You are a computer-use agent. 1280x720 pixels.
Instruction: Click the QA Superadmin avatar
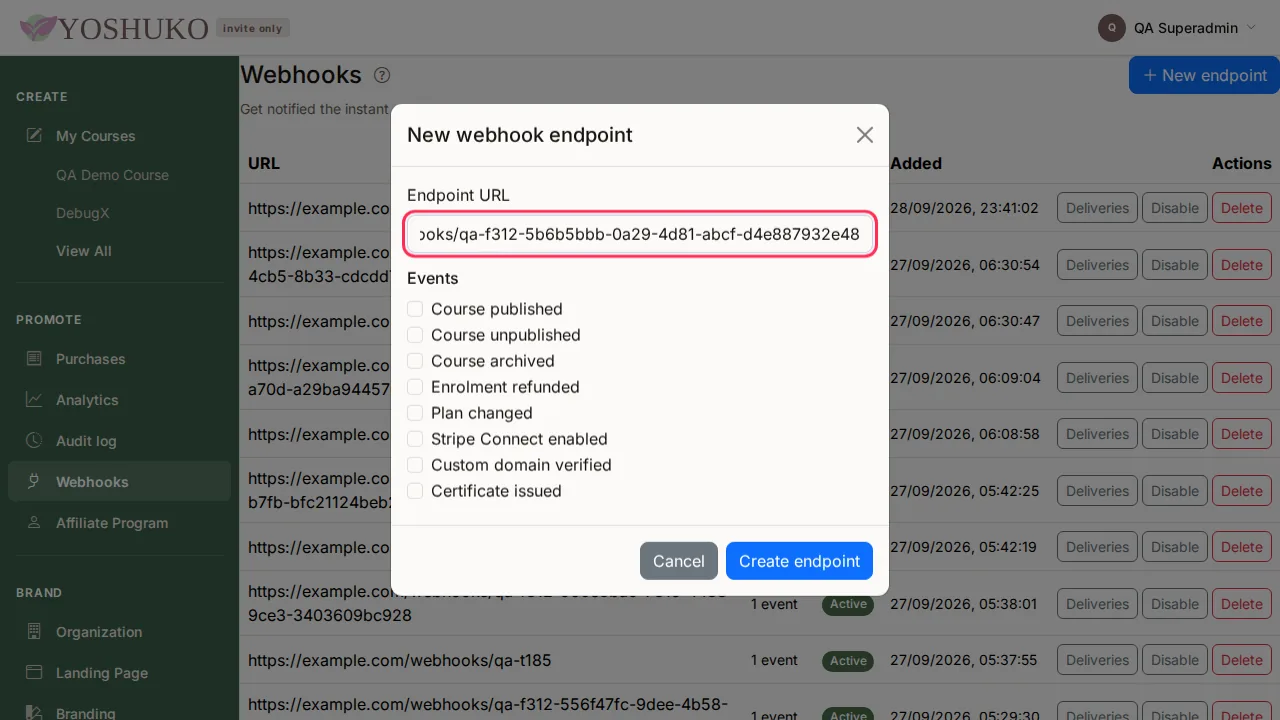pyautogui.click(x=1112, y=28)
